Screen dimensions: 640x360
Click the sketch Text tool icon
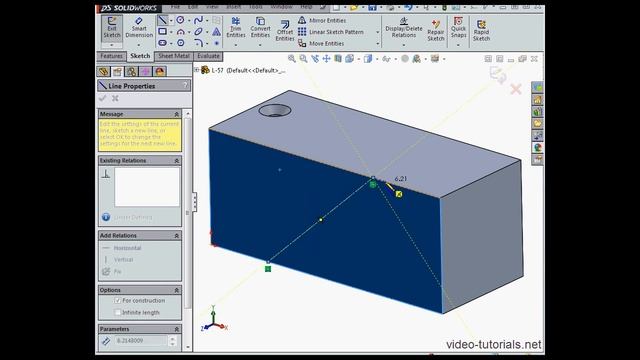coord(216,31)
